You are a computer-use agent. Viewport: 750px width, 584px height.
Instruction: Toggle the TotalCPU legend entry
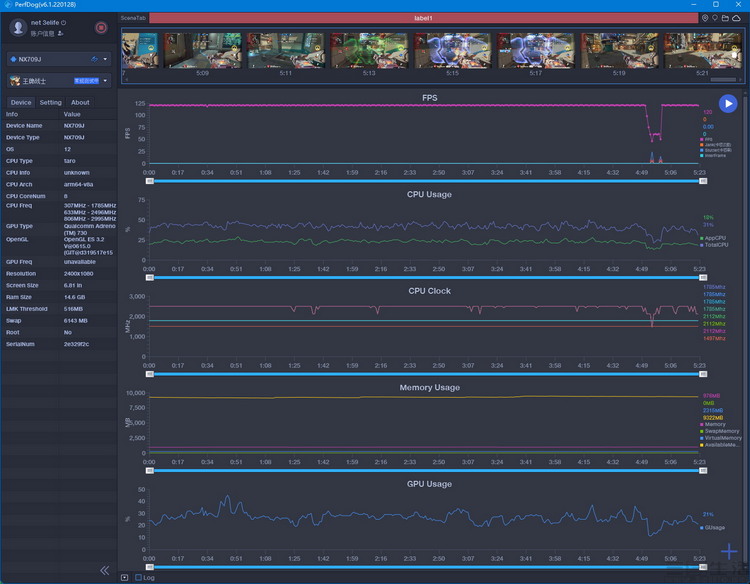[714, 245]
